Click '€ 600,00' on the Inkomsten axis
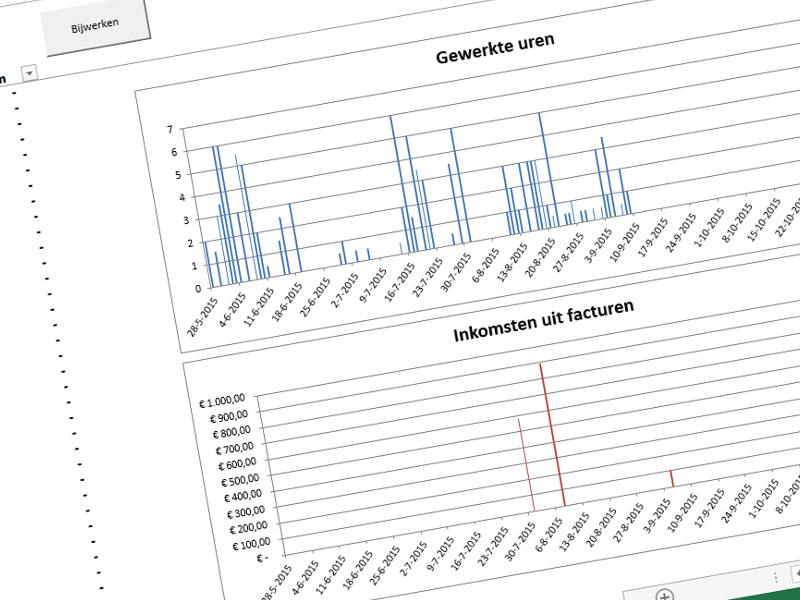Screen dimensions: 800x600 click(x=237, y=464)
